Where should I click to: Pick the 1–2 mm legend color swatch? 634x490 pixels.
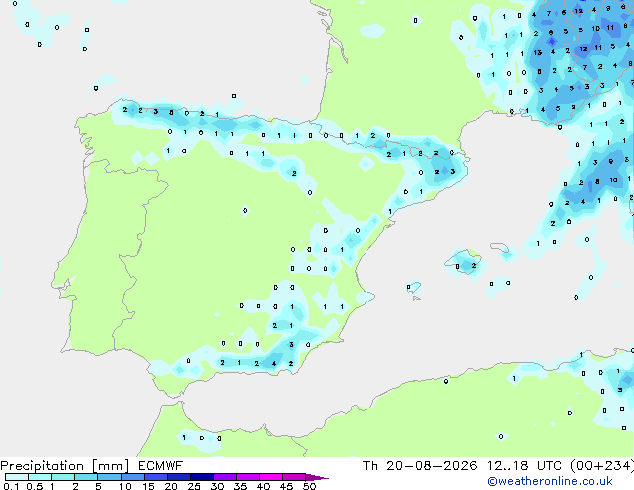[63, 477]
